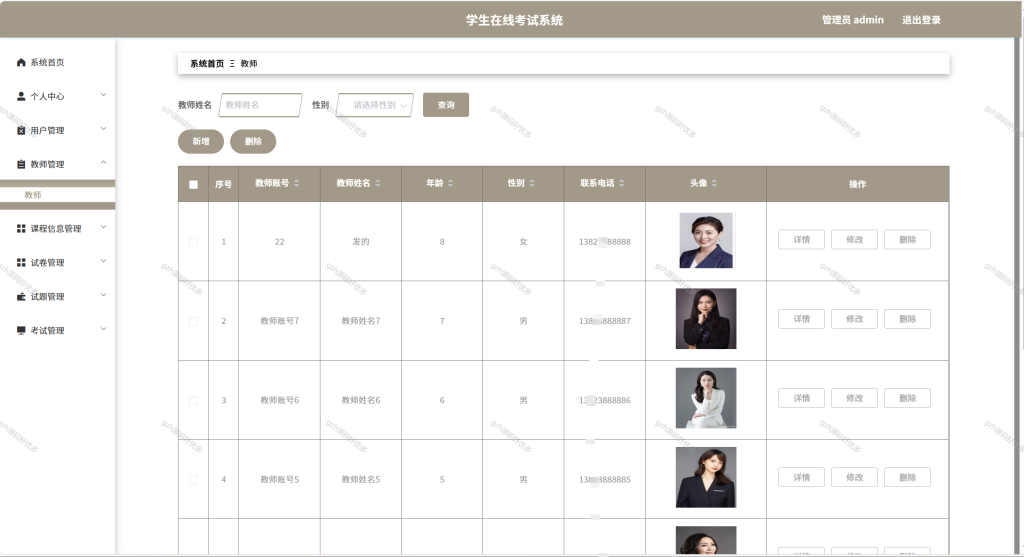This screenshot has width=1024, height=557.
Task: Click 退出登录 in the header
Action: click(921, 20)
